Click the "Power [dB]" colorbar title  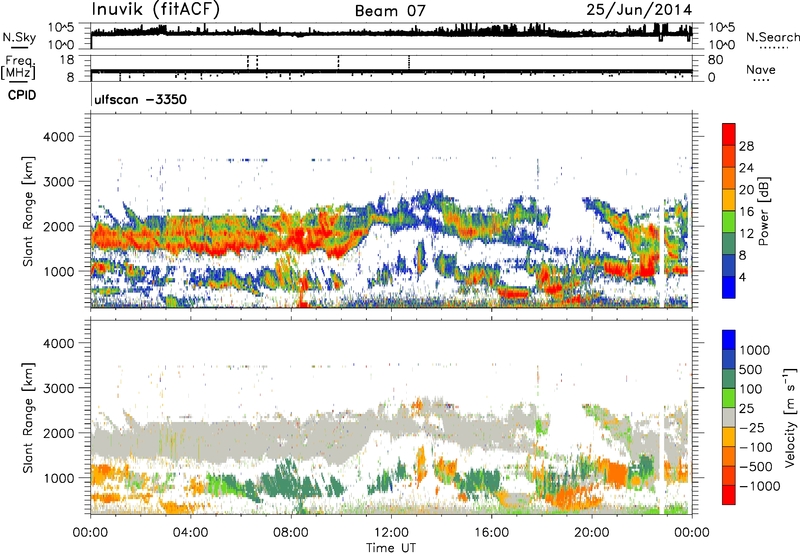[x=763, y=211]
